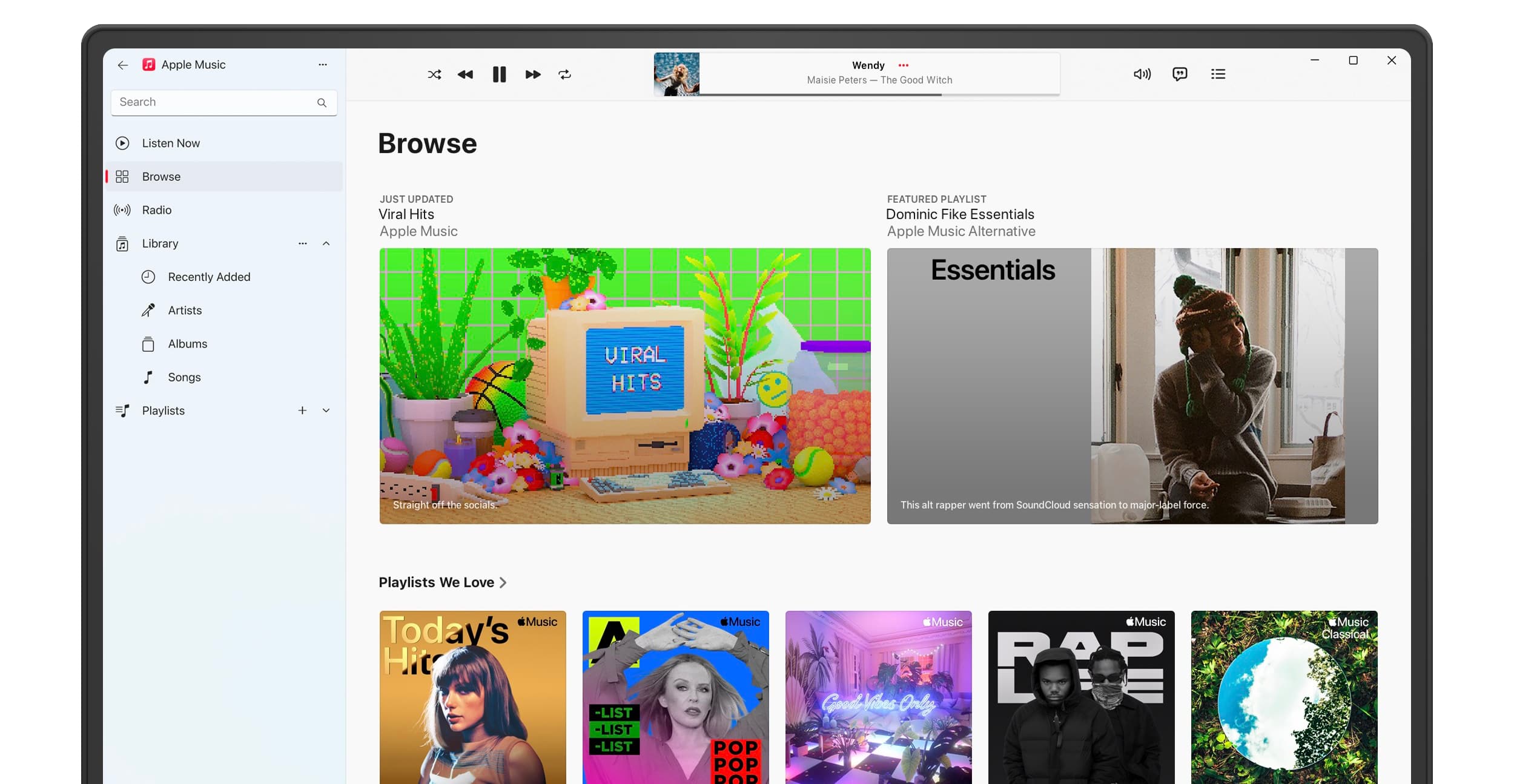Show the lyrics panel
The image size is (1514, 784).
pyautogui.click(x=1180, y=74)
